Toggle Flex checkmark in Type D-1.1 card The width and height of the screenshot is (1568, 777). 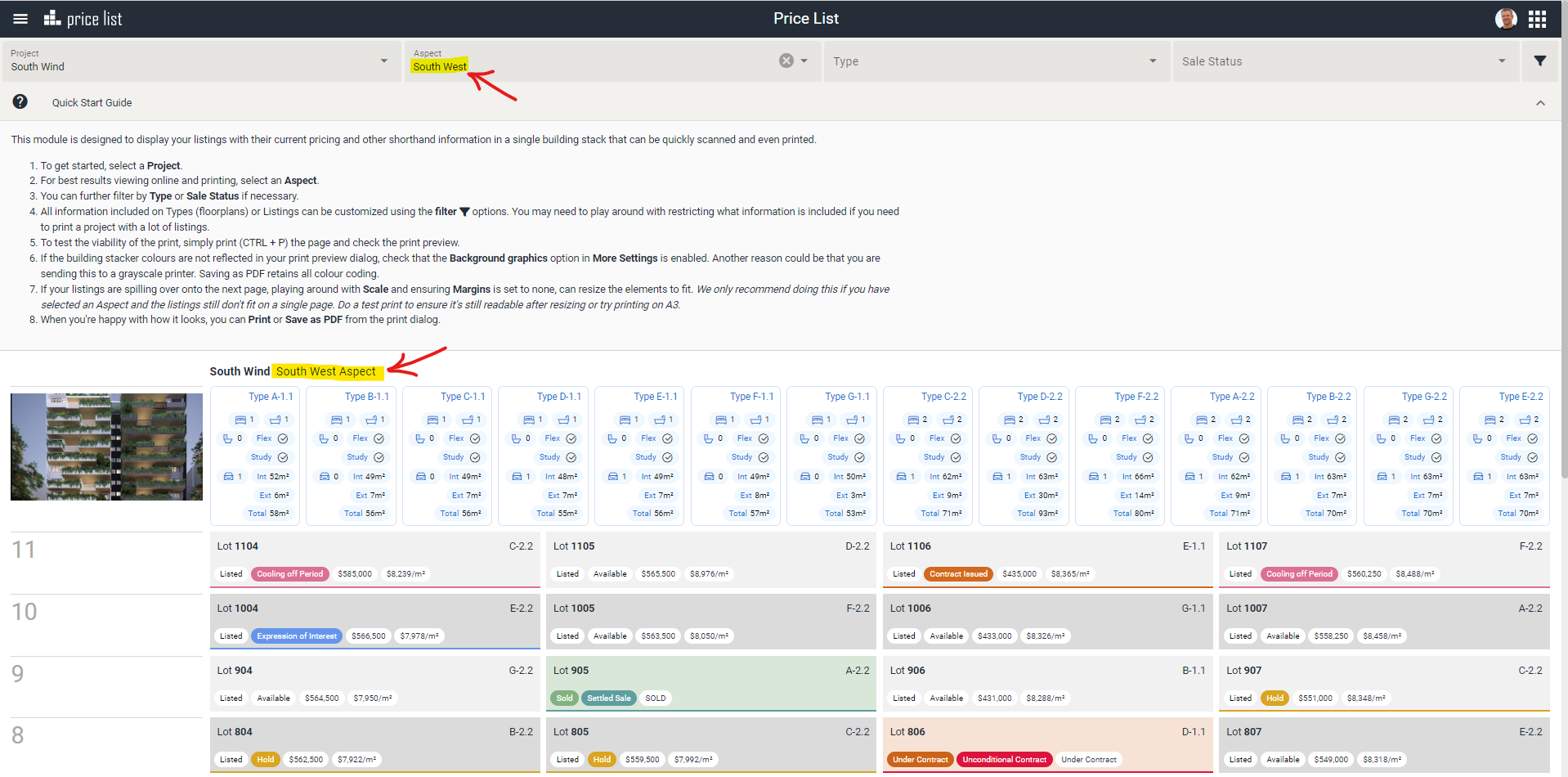coord(571,439)
